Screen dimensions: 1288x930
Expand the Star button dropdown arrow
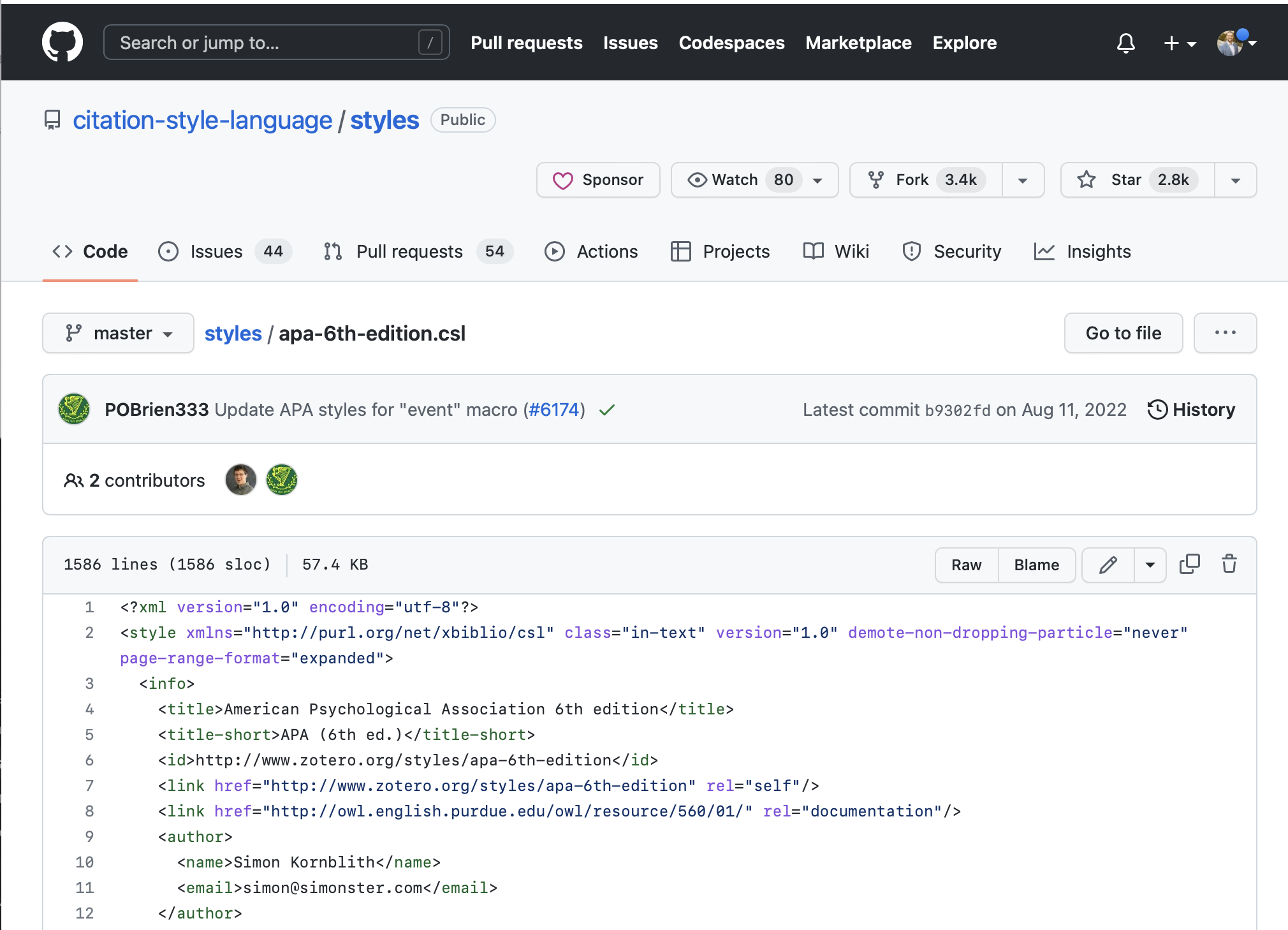tap(1234, 180)
